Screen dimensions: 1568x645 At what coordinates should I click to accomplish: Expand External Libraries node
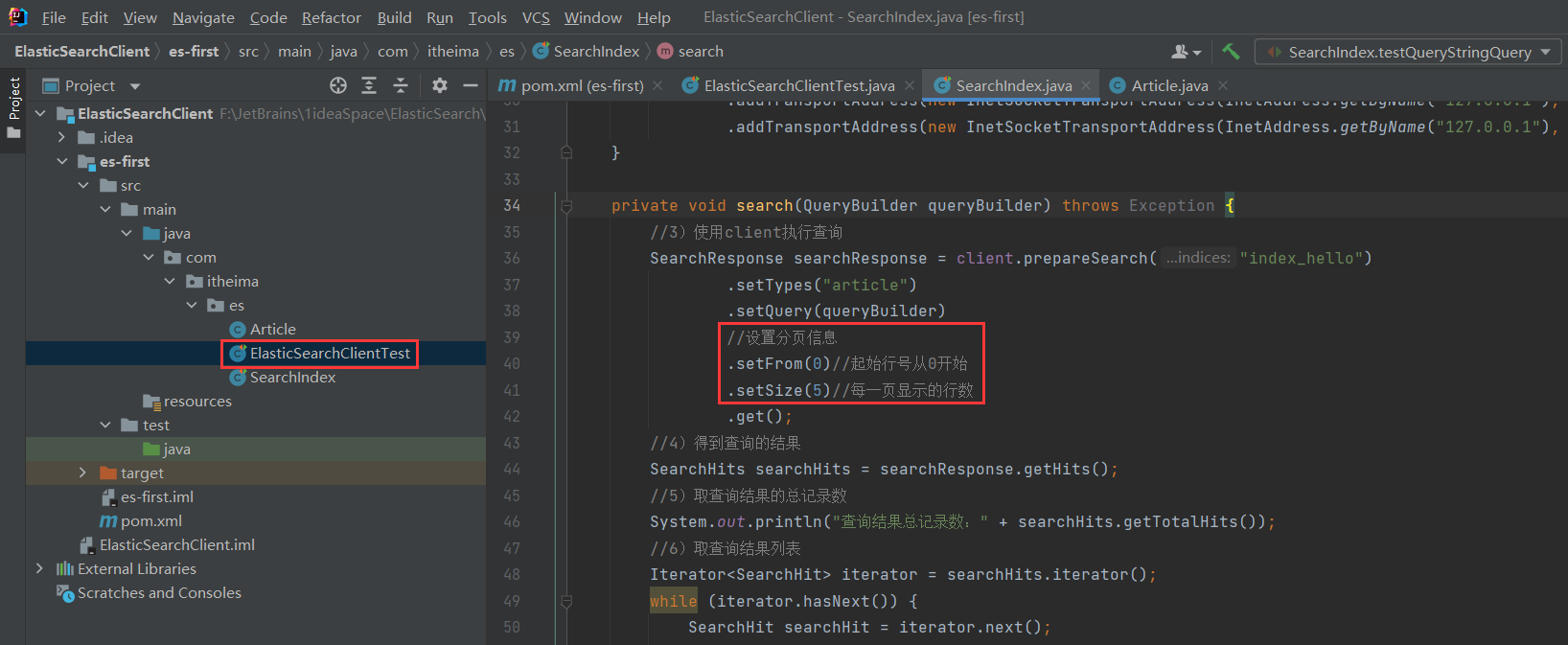tap(39, 569)
